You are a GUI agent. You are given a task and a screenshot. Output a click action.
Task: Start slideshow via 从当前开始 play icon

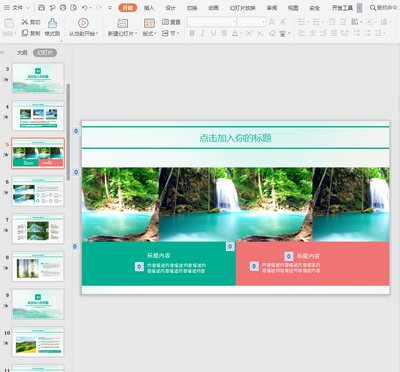pyautogui.click(x=83, y=23)
